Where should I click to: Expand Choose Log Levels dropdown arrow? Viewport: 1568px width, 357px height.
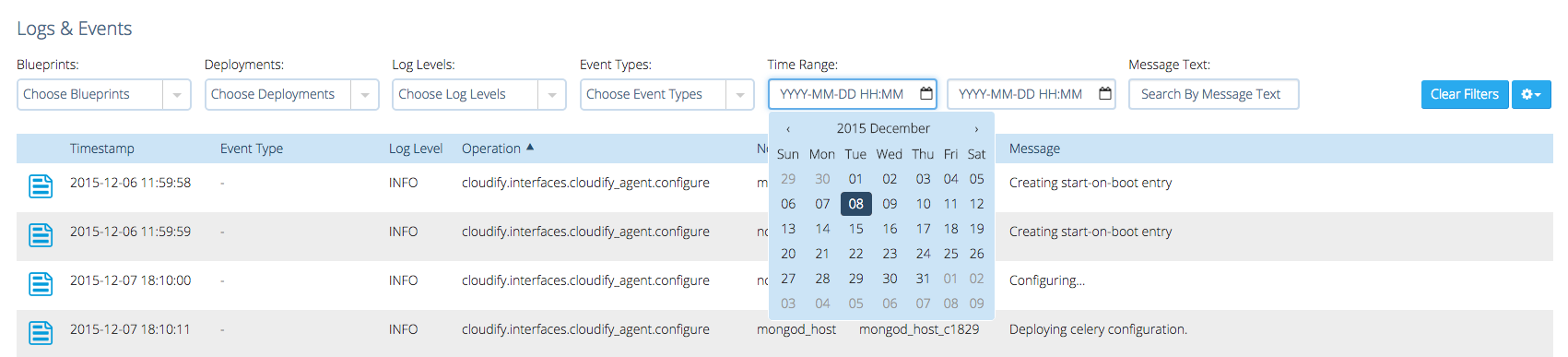(552, 95)
